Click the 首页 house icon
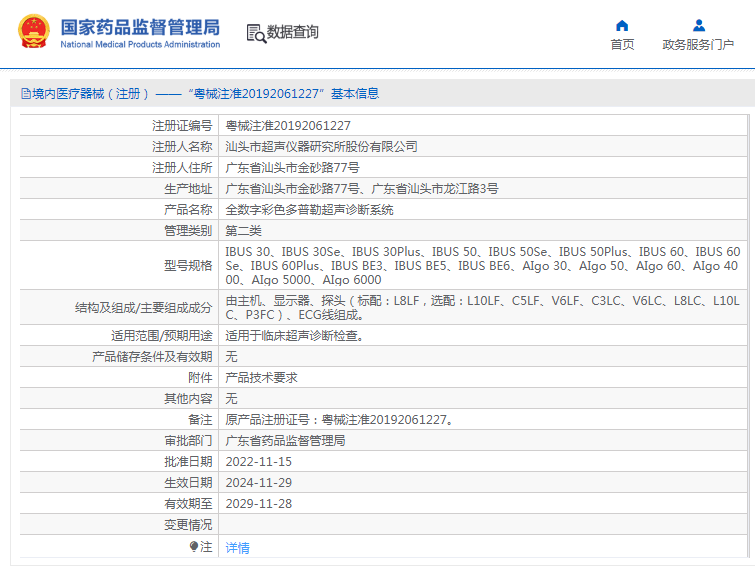 click(x=622, y=25)
